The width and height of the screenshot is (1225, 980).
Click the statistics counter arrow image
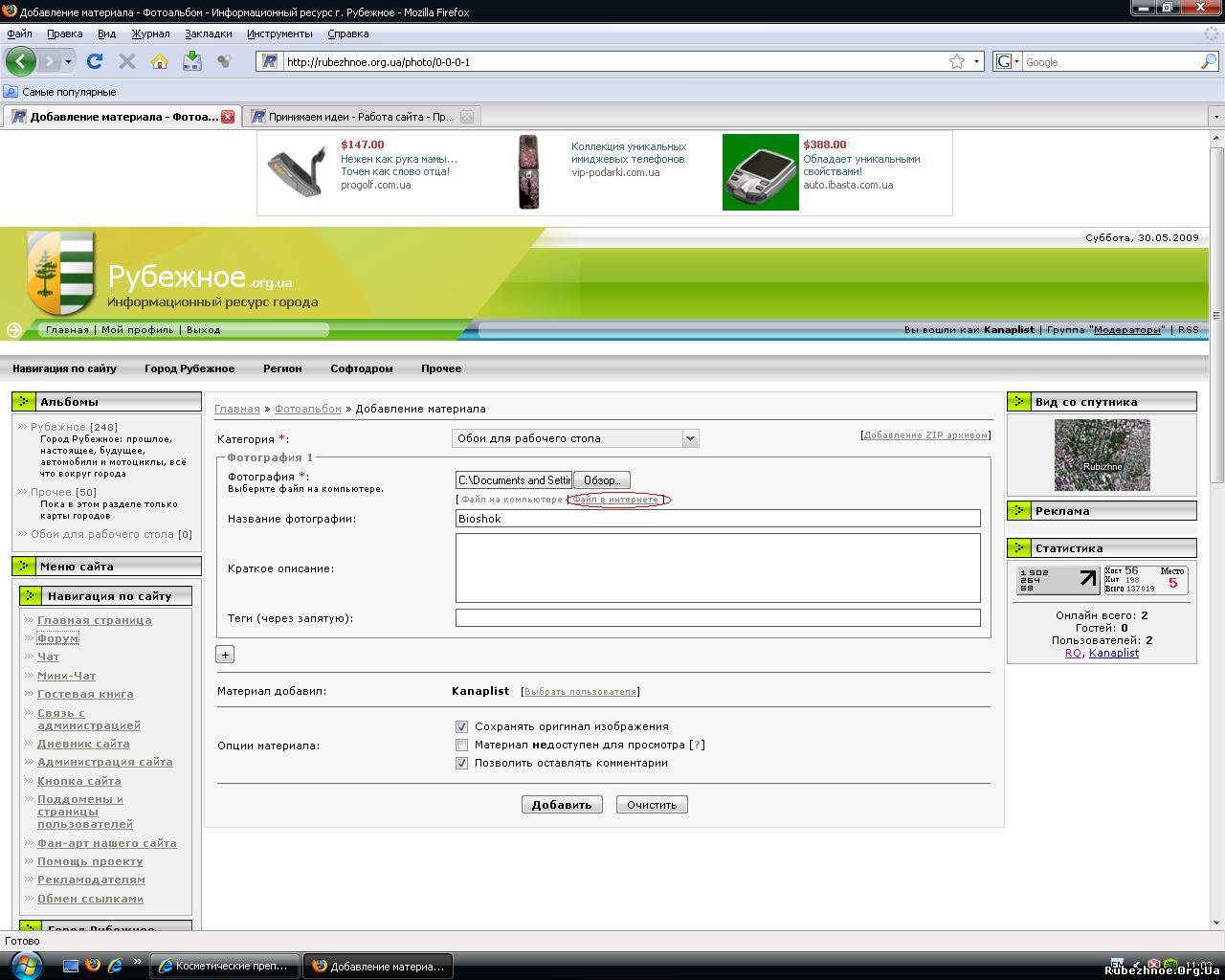click(1058, 580)
